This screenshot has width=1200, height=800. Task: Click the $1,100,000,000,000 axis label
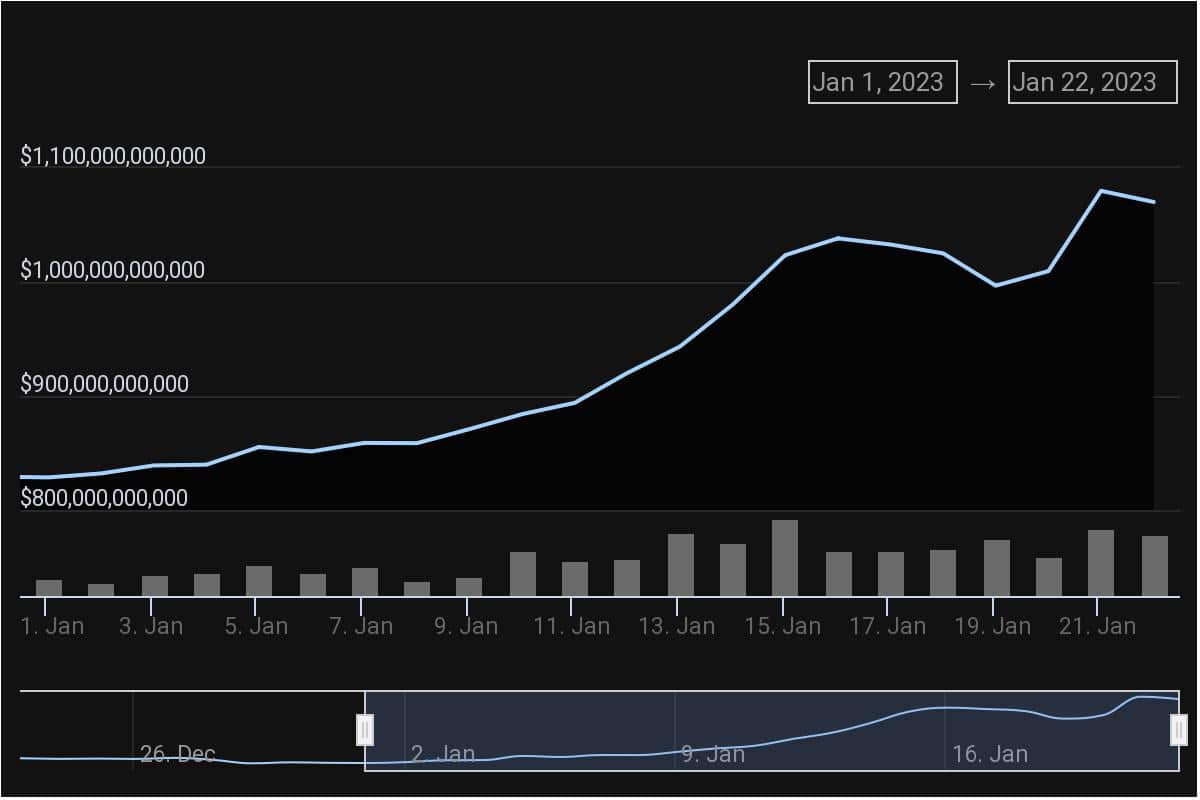[x=113, y=156]
